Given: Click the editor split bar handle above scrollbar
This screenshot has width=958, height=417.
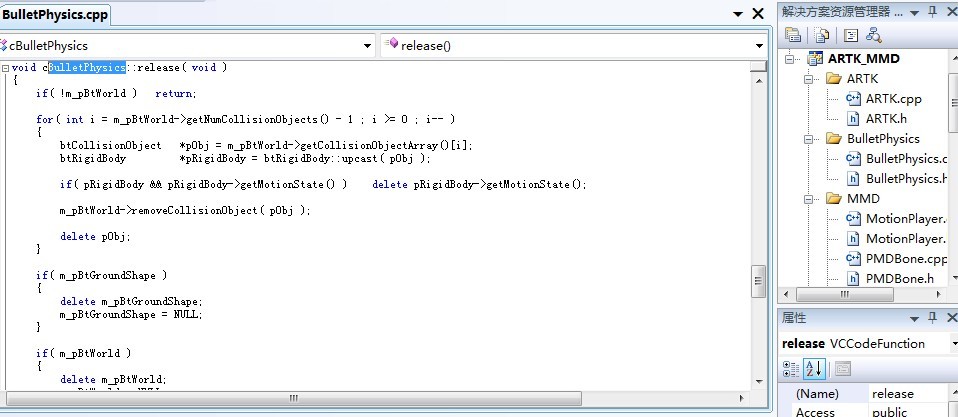Looking at the screenshot, I should click(x=758, y=66).
